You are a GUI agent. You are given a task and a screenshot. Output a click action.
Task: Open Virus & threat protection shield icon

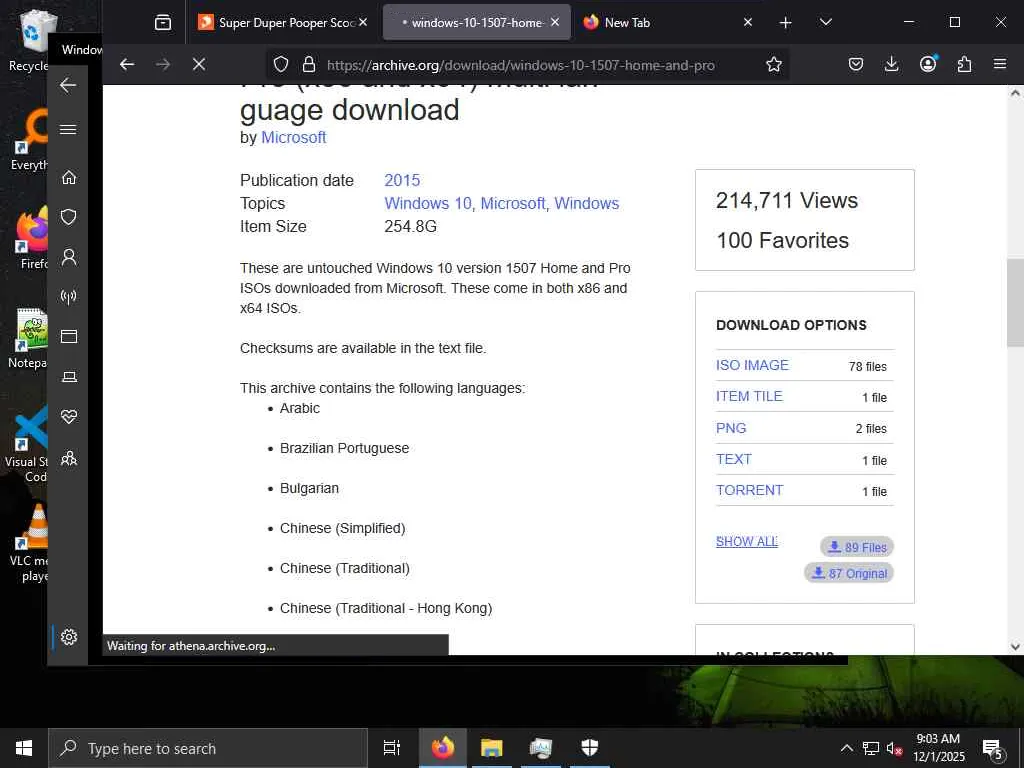pos(69,217)
